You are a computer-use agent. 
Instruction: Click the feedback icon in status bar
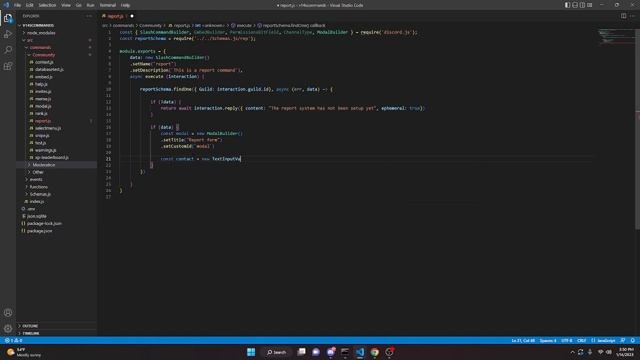623,340
